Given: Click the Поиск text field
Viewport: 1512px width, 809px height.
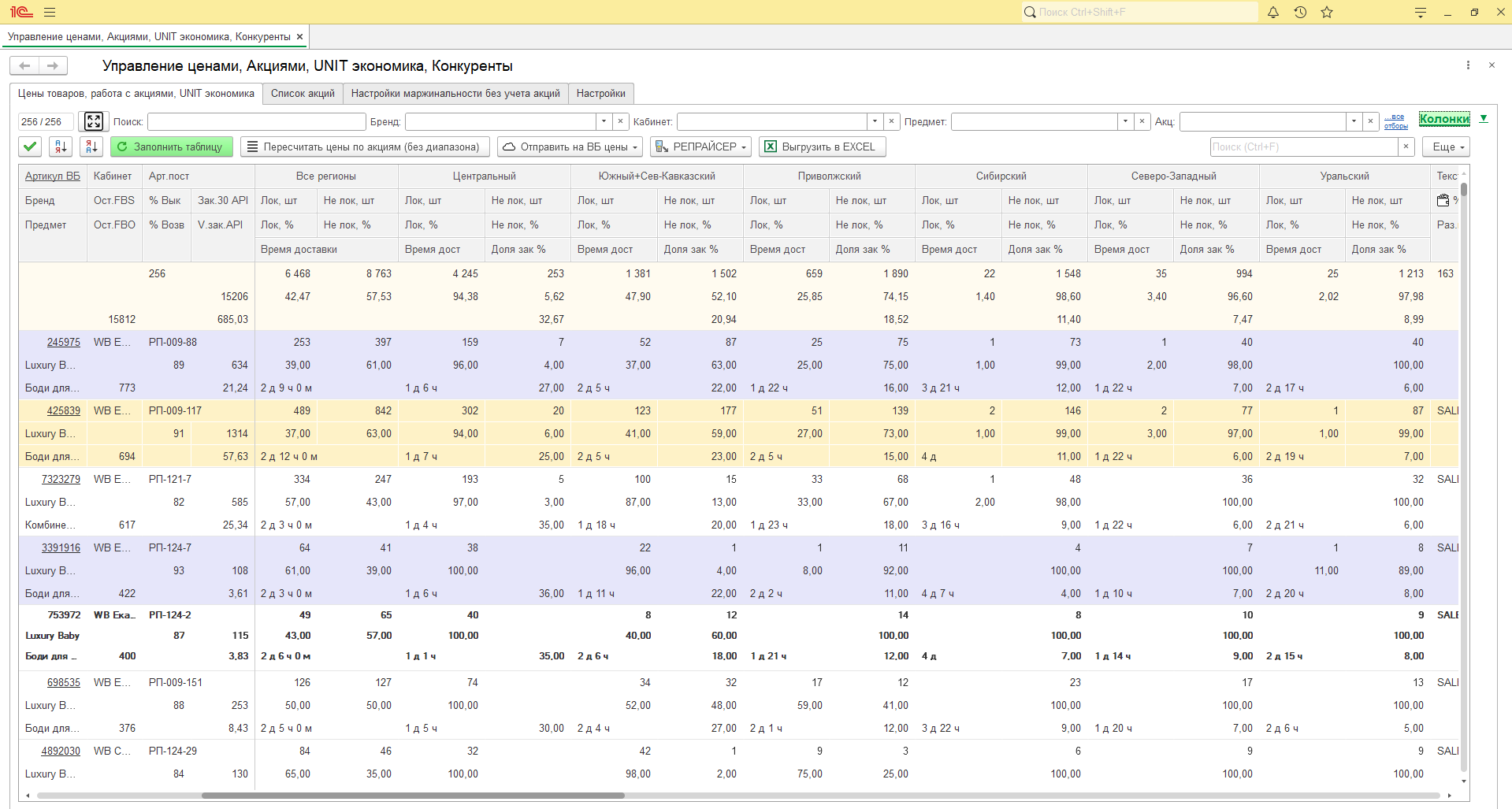Looking at the screenshot, I should pos(256,121).
